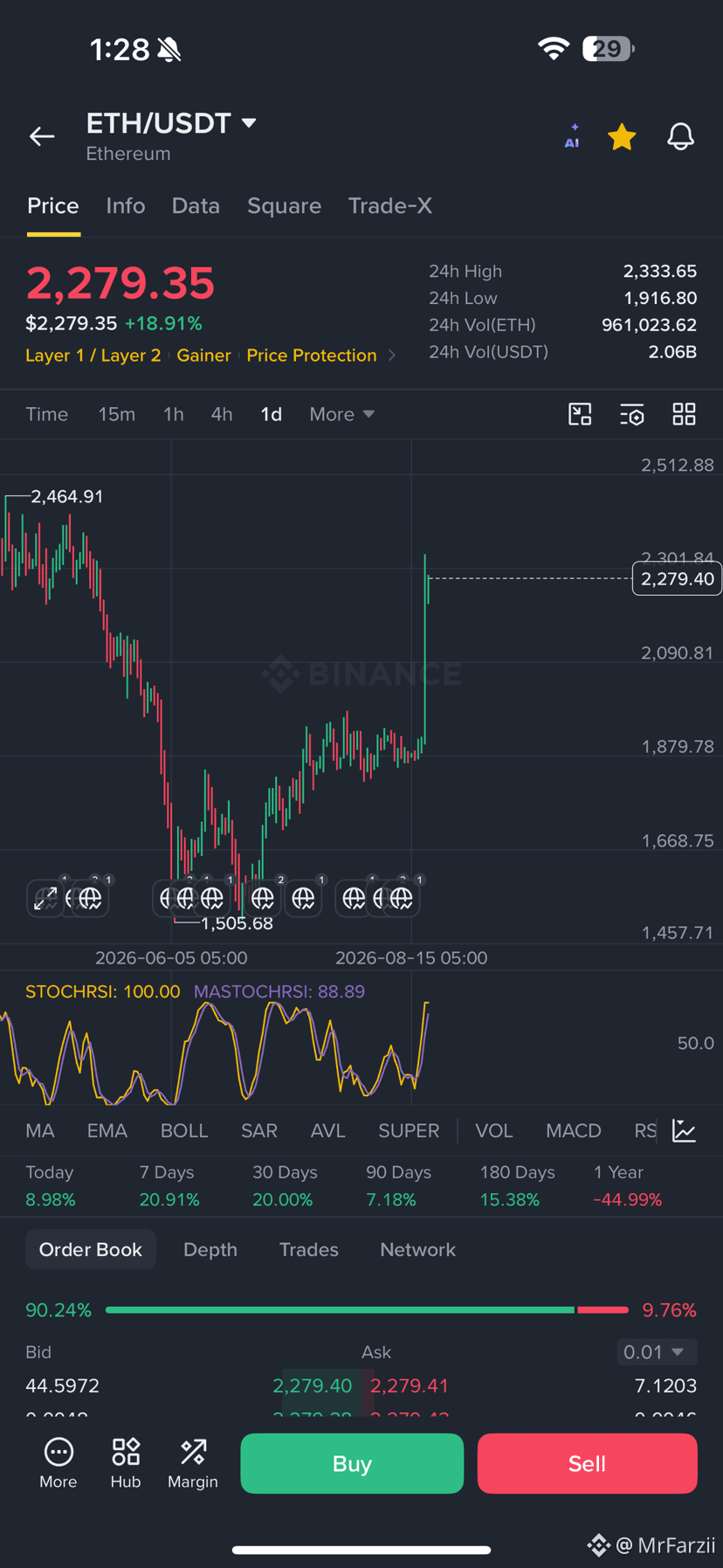723x1568 pixels.
Task: Tap the MASTOCHRSI: 88.89 label
Action: pyautogui.click(x=279, y=991)
